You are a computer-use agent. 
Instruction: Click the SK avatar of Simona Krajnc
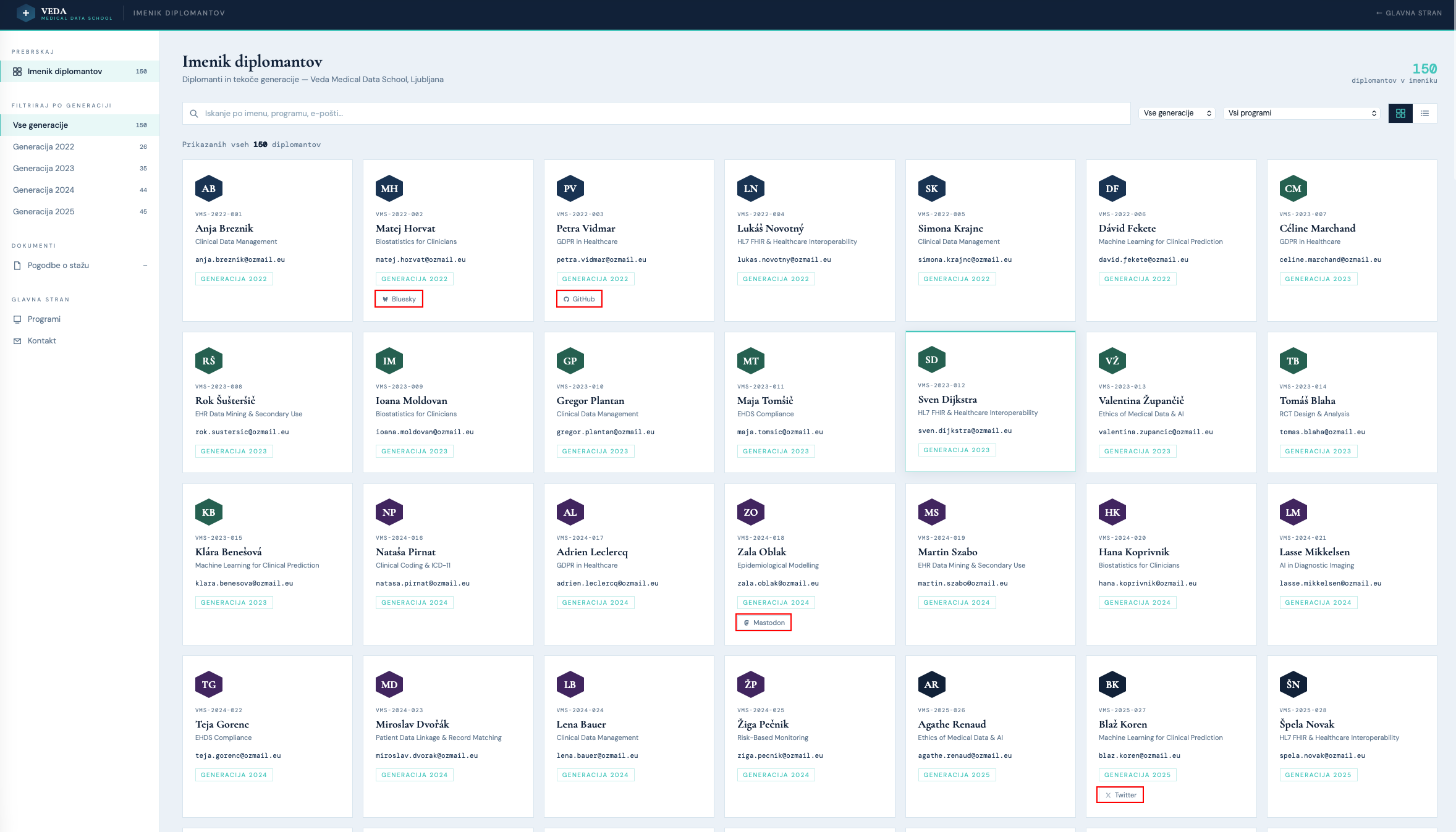(x=932, y=189)
